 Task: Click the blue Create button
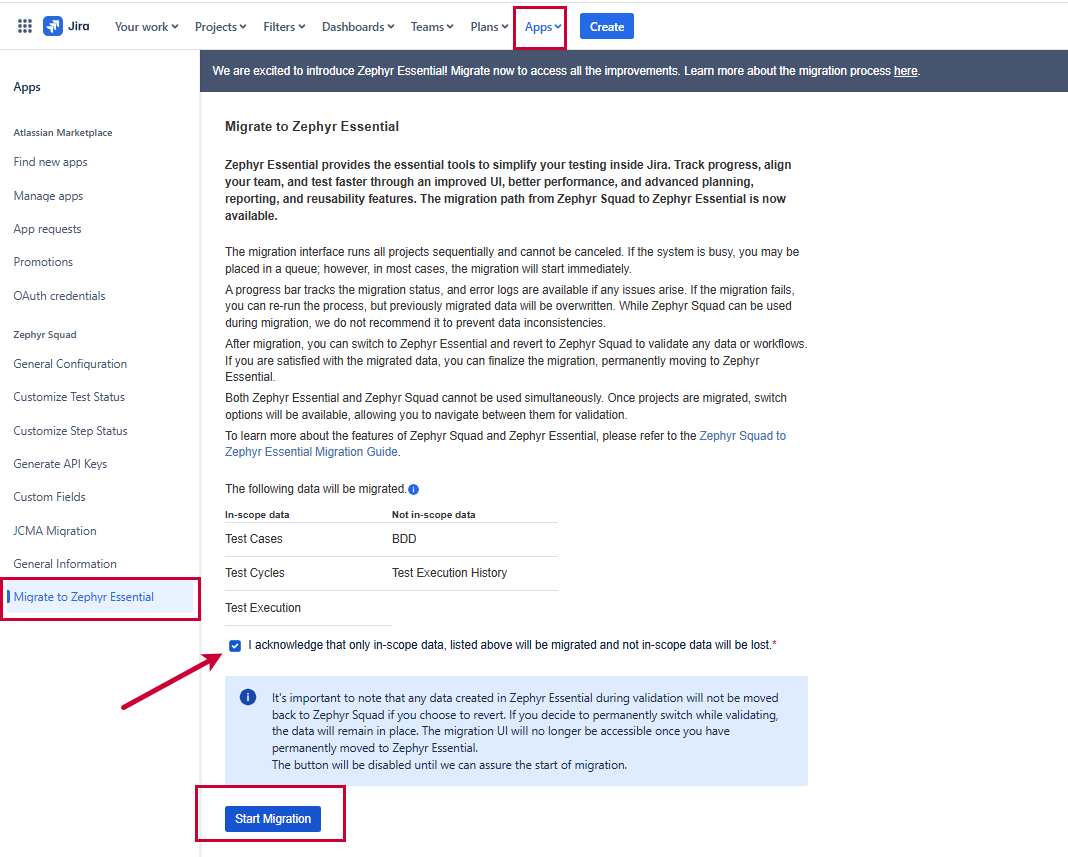[606, 27]
